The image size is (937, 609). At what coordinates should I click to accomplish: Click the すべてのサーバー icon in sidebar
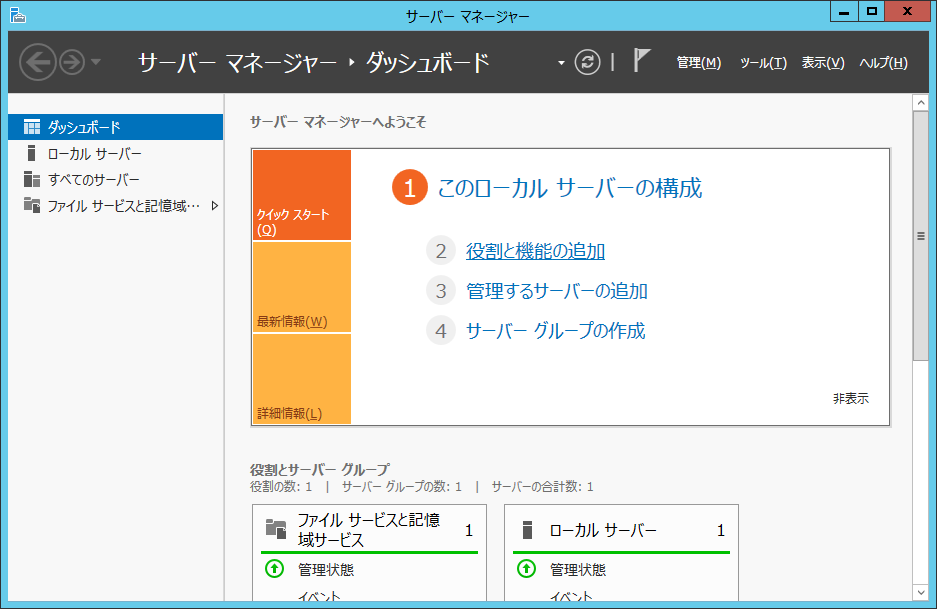32,179
